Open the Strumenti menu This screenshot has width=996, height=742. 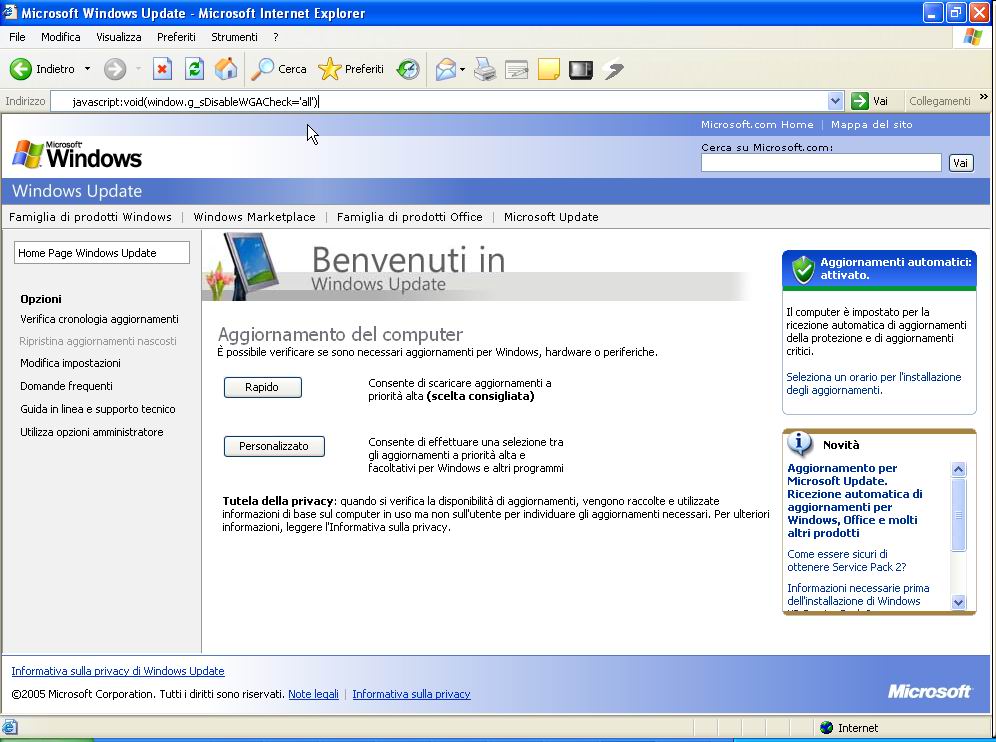click(x=234, y=37)
